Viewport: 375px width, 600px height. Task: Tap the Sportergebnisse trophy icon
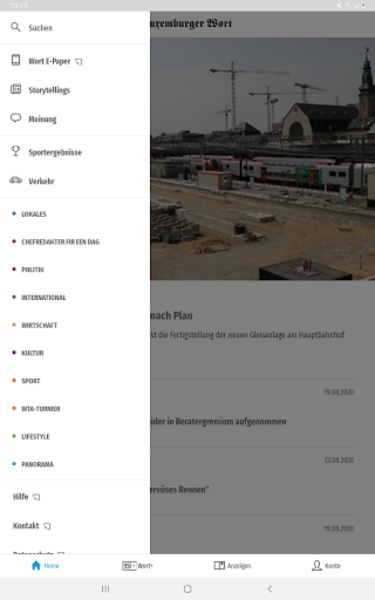click(16, 151)
